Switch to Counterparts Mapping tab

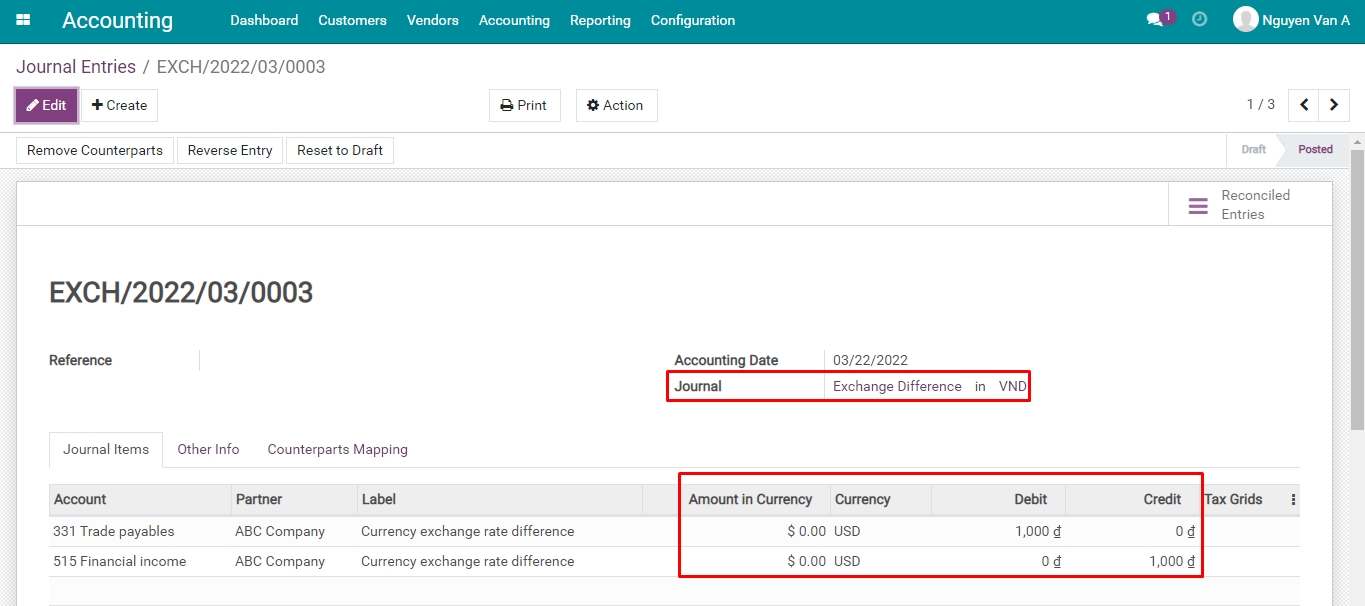(x=337, y=449)
